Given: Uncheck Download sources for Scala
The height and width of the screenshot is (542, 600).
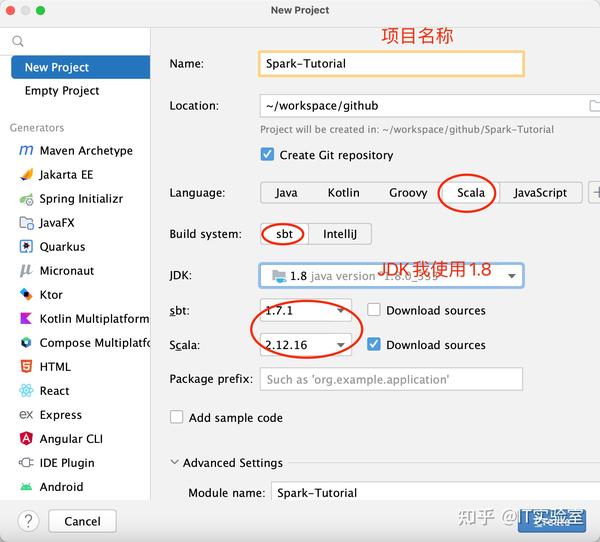Looking at the screenshot, I should [x=373, y=344].
